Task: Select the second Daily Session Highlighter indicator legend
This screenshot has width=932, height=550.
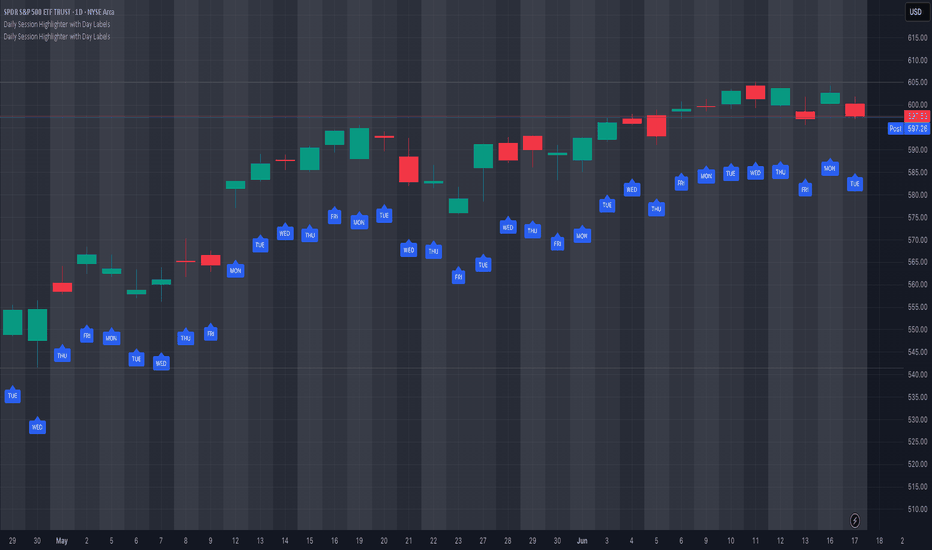Action: coord(56,37)
